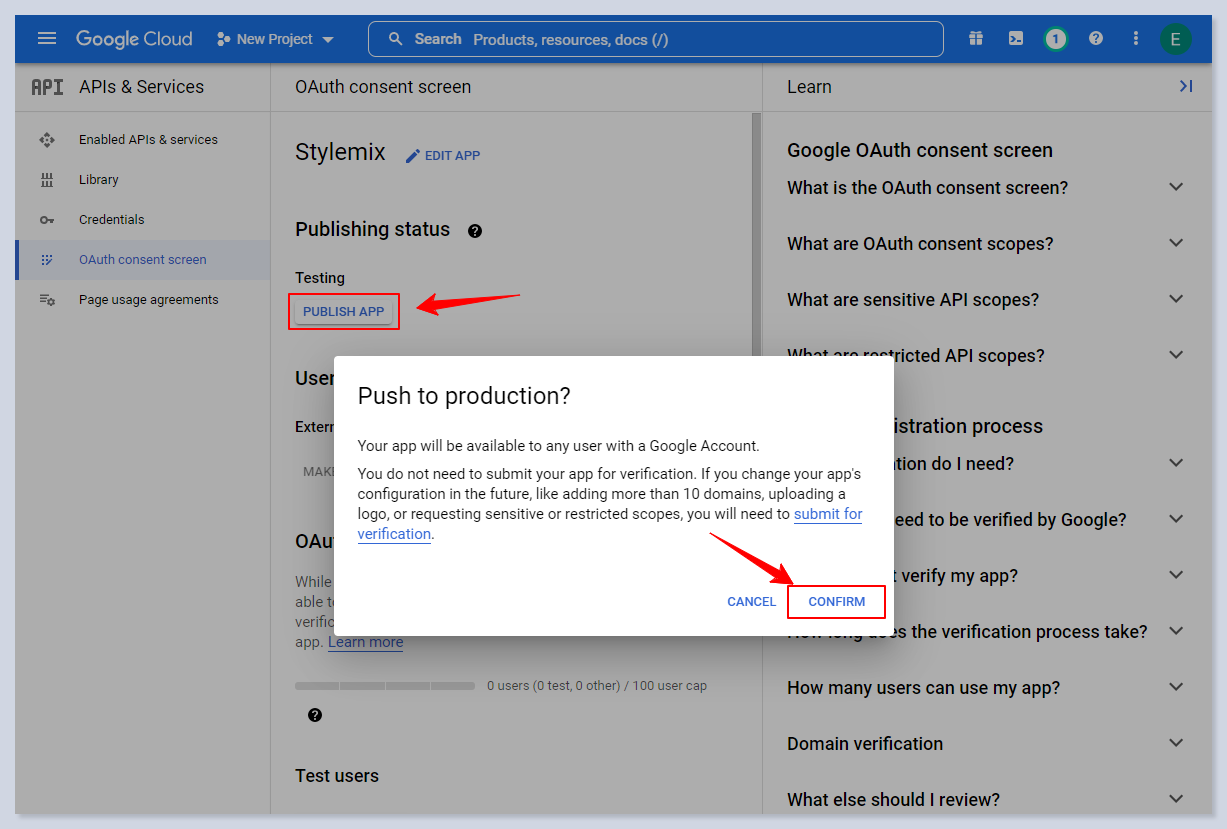Click the Enabled APIs & services icon
This screenshot has height=829, width=1227.
(47, 140)
